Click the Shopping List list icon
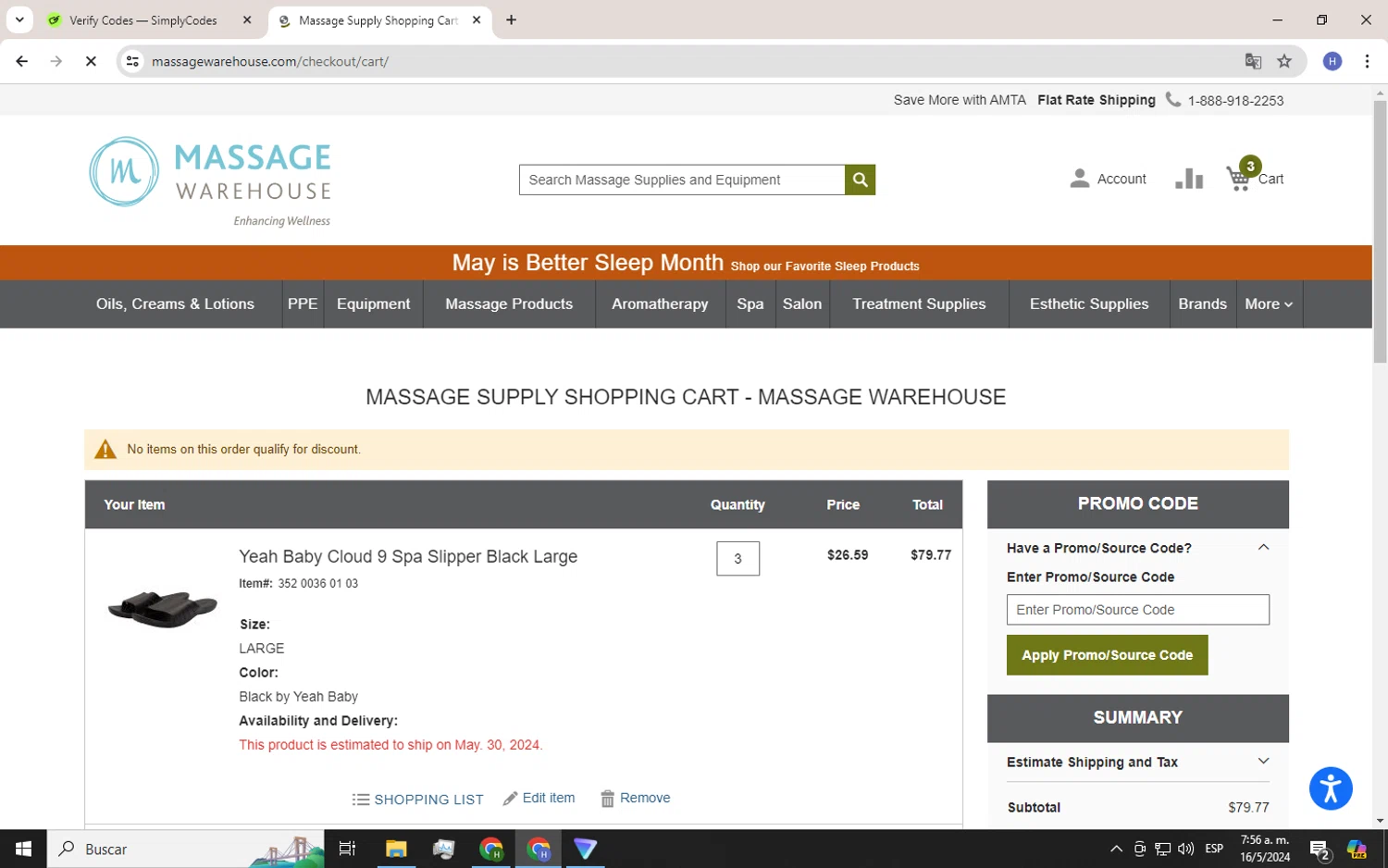 coord(361,800)
